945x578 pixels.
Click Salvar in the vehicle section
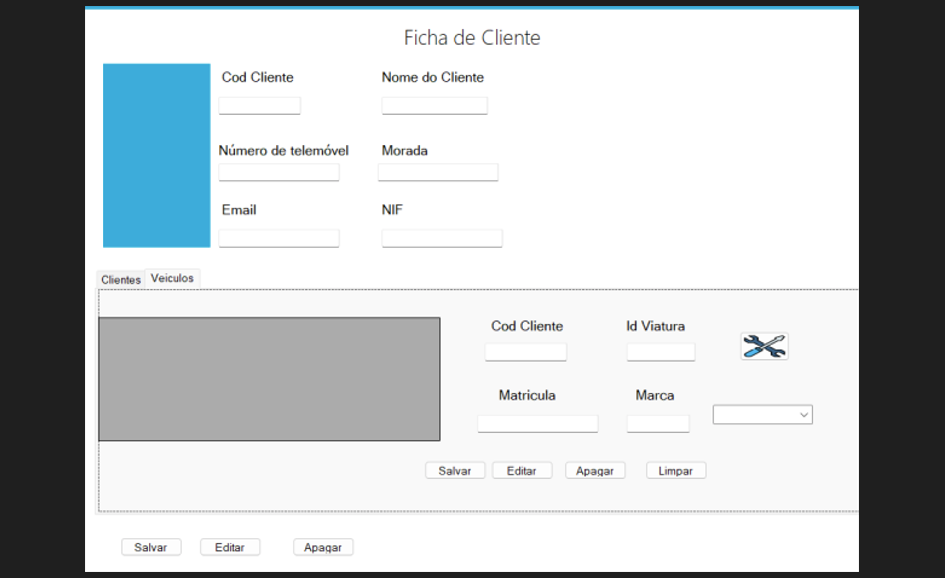click(455, 470)
